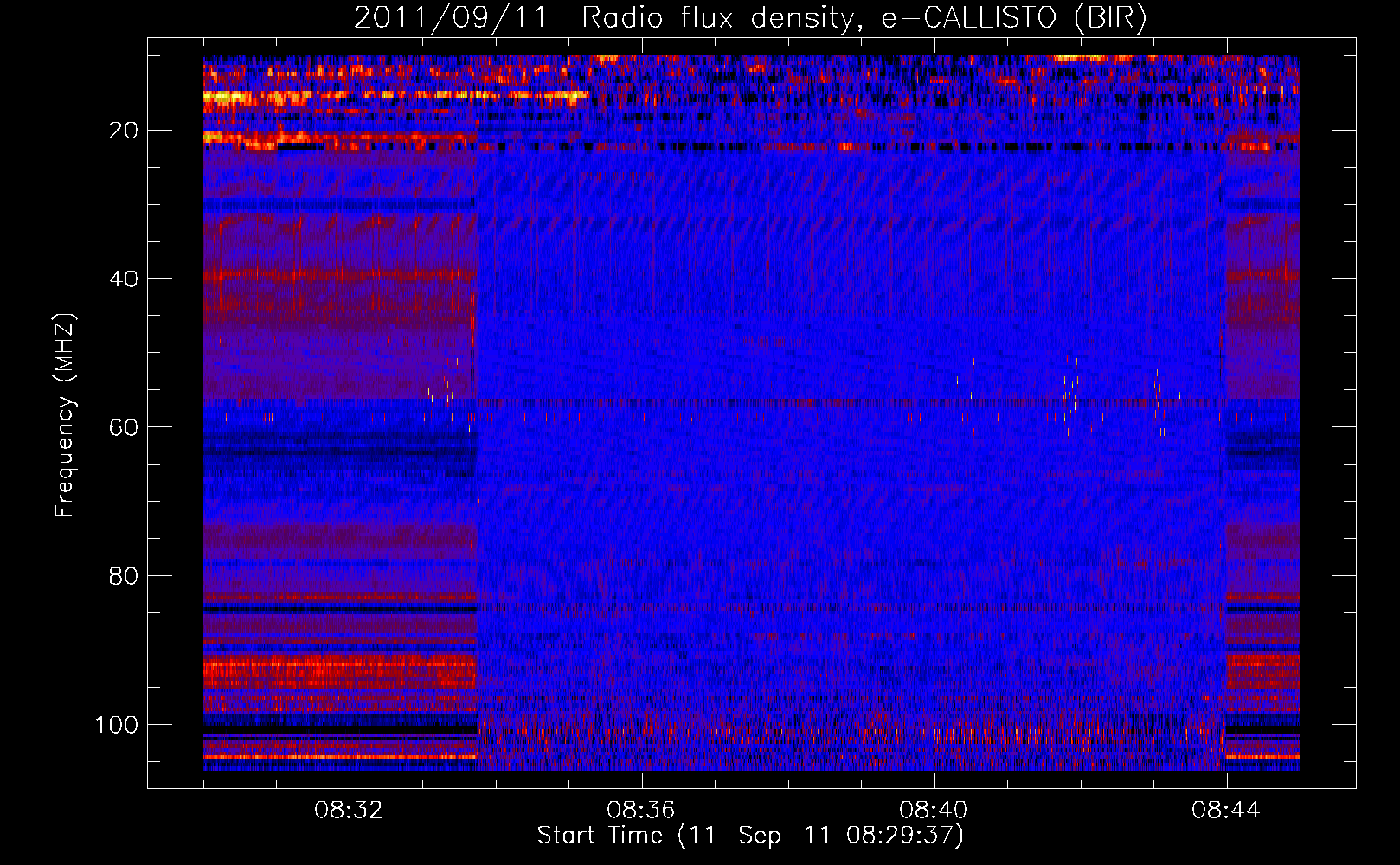Click the 08:36 time tick label
1400x865 pixels.
(641, 811)
